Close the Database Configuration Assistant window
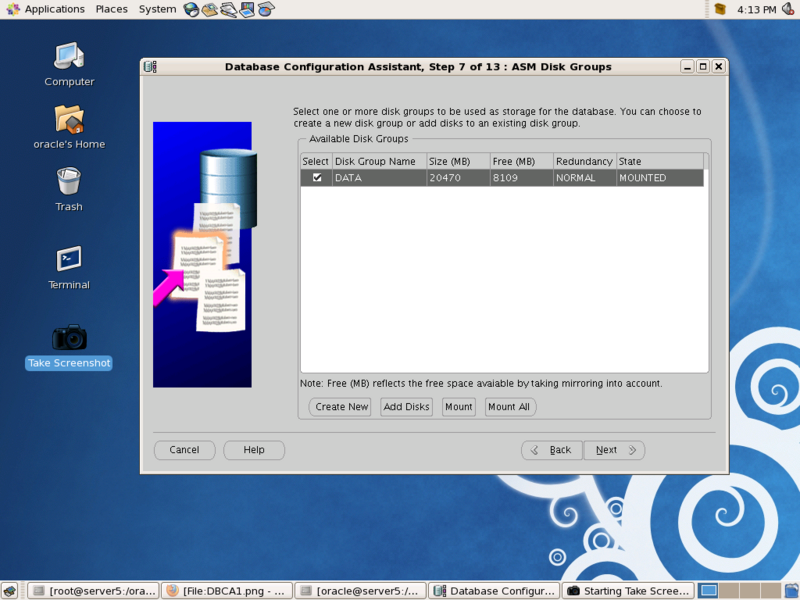This screenshot has width=800, height=600. click(x=718, y=67)
